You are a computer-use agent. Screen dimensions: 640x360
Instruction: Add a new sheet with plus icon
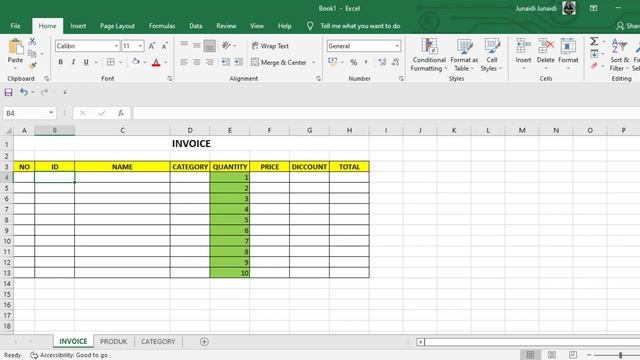coord(204,342)
